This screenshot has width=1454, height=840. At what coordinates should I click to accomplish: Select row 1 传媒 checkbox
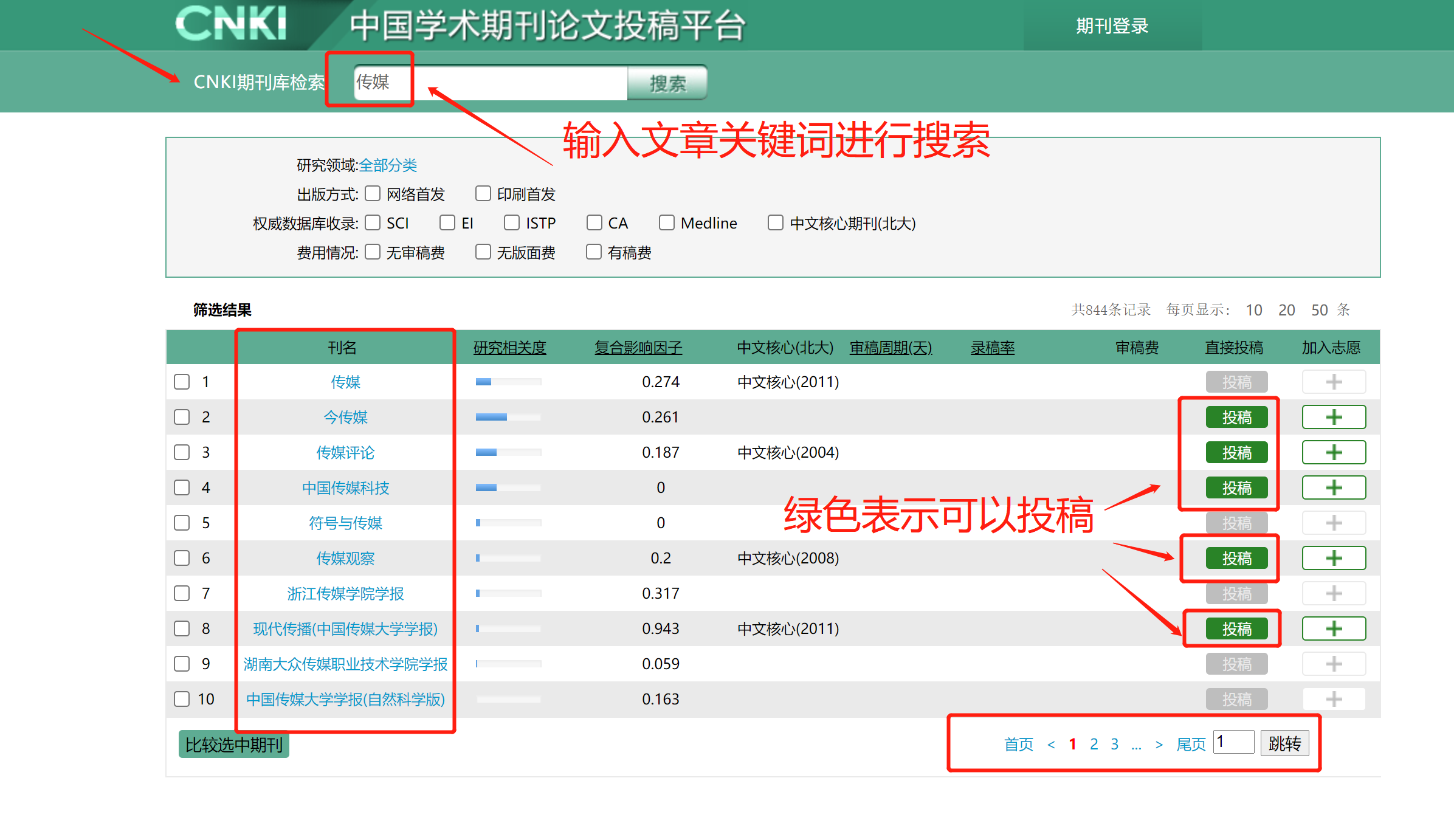click(182, 382)
